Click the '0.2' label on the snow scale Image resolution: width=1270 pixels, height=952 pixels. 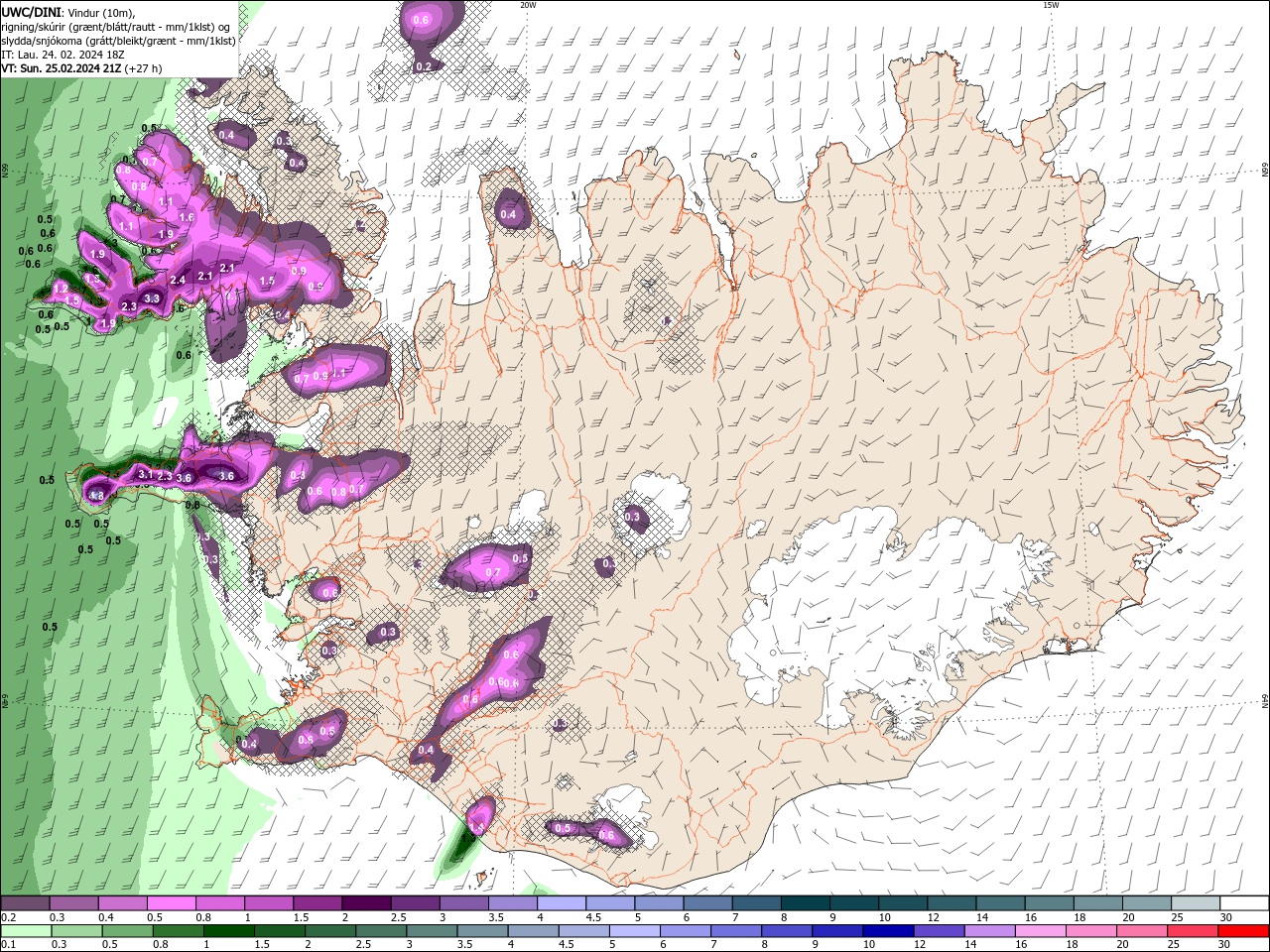click(10, 917)
